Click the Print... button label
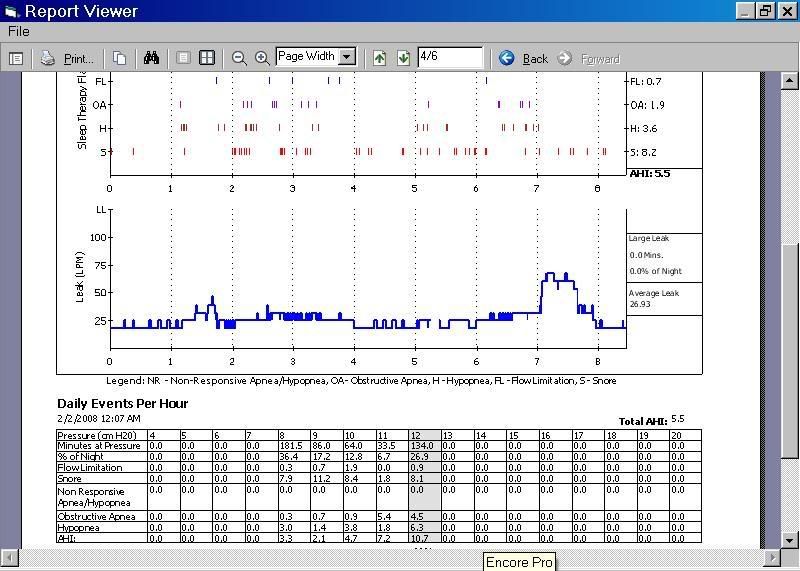Screen dimensions: 800x571 point(79,59)
